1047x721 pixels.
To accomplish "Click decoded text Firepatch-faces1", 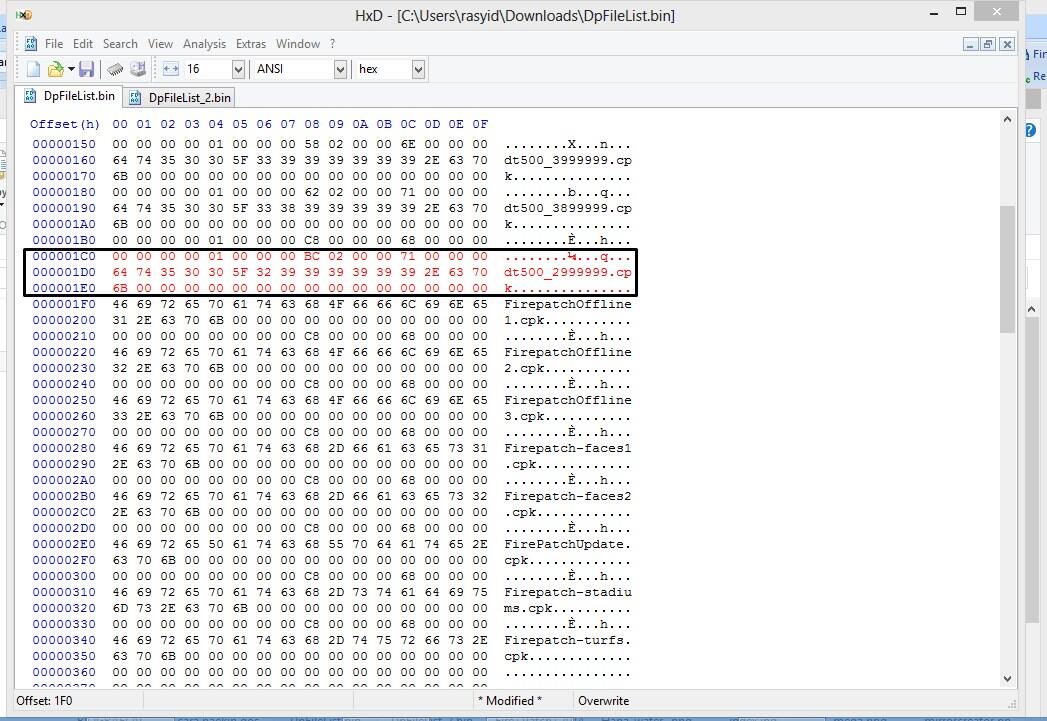I will coord(568,449).
